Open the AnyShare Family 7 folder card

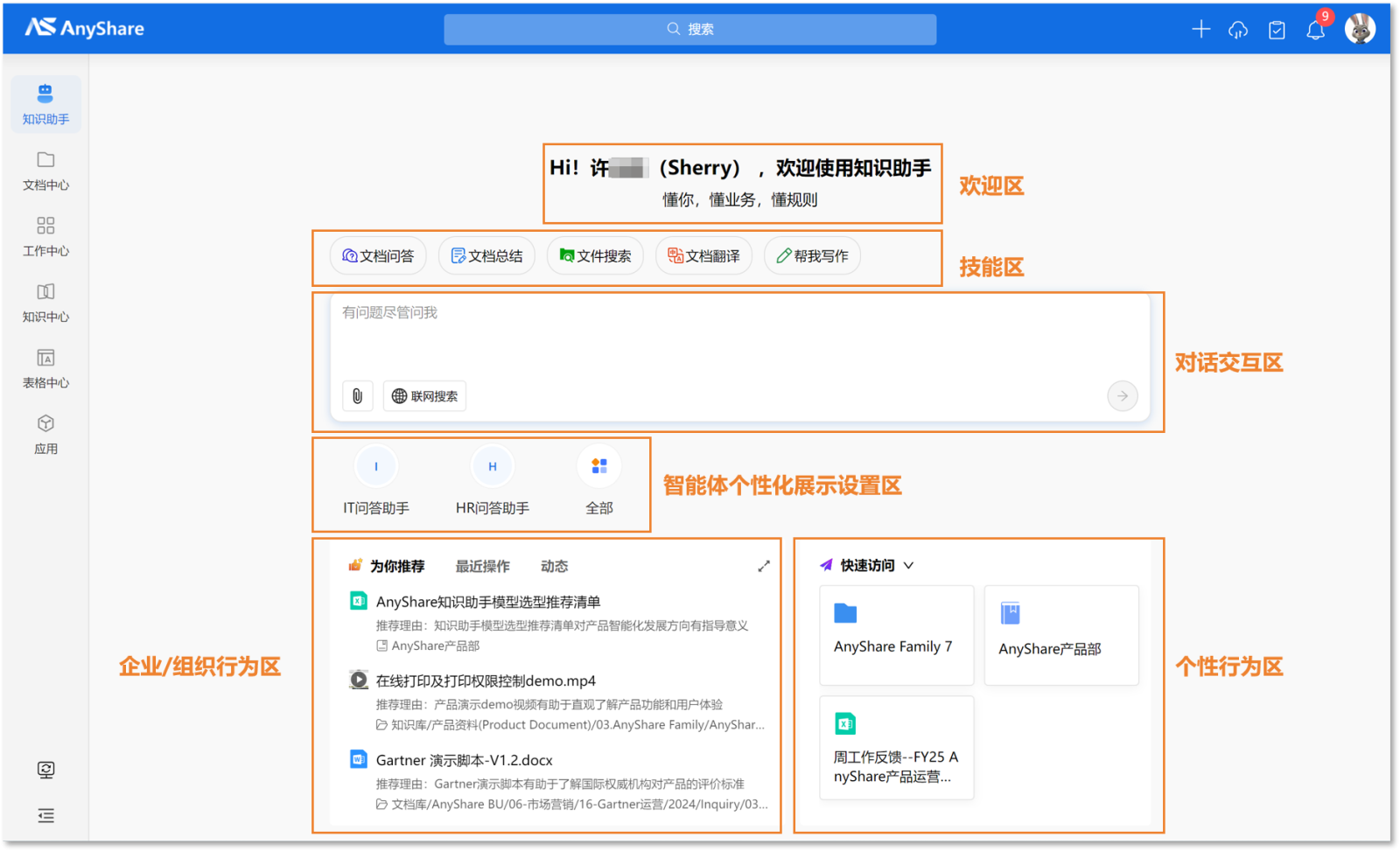tap(896, 635)
